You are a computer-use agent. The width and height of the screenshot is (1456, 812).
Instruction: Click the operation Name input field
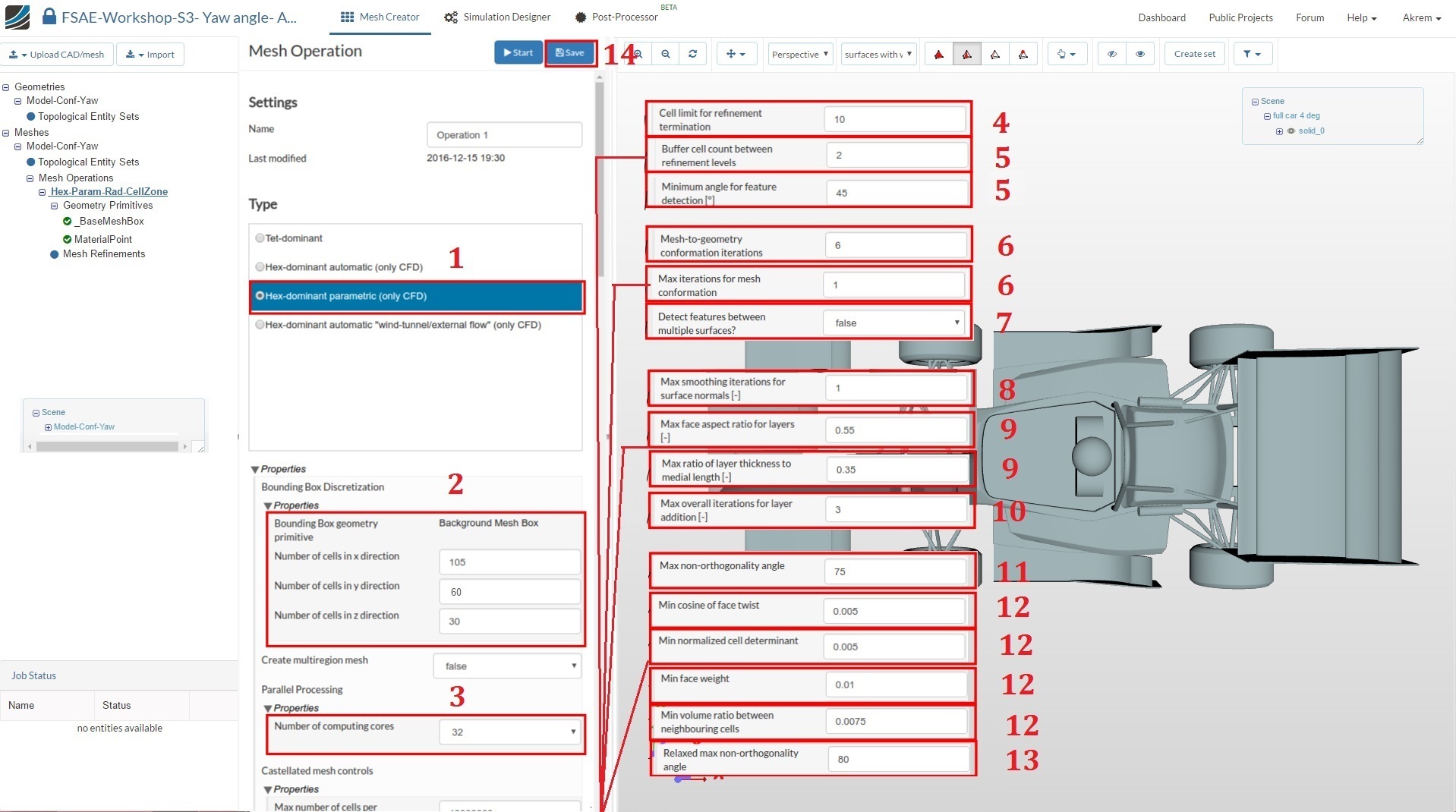click(504, 135)
